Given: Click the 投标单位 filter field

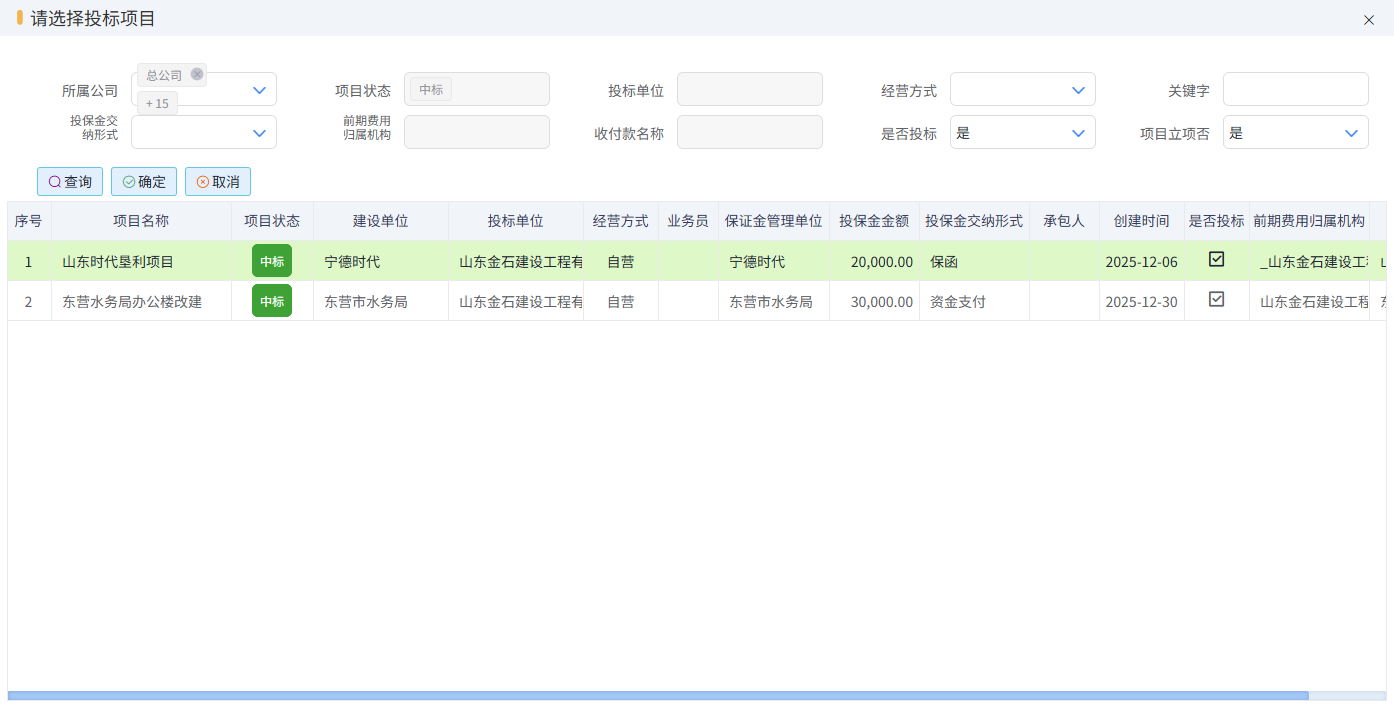Looking at the screenshot, I should point(749,90).
